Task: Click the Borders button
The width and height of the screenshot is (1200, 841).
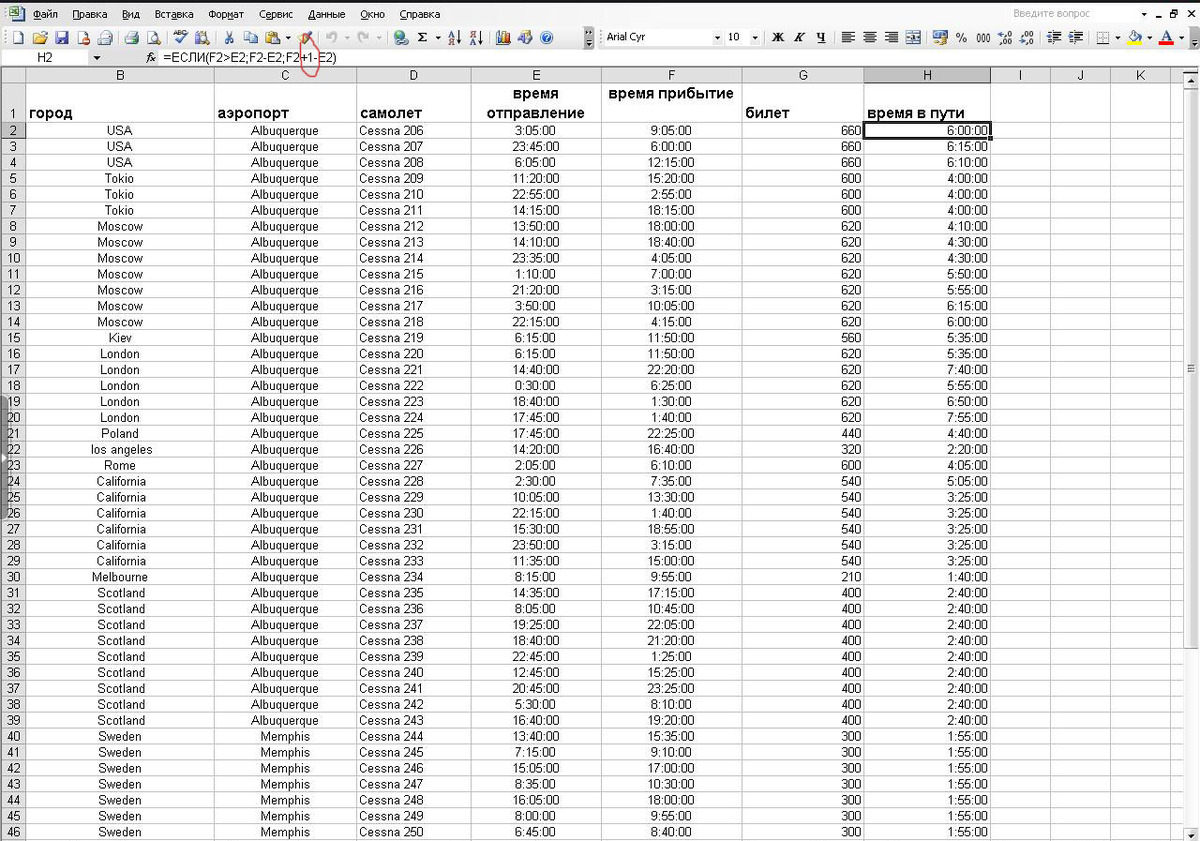Action: click(x=1102, y=37)
